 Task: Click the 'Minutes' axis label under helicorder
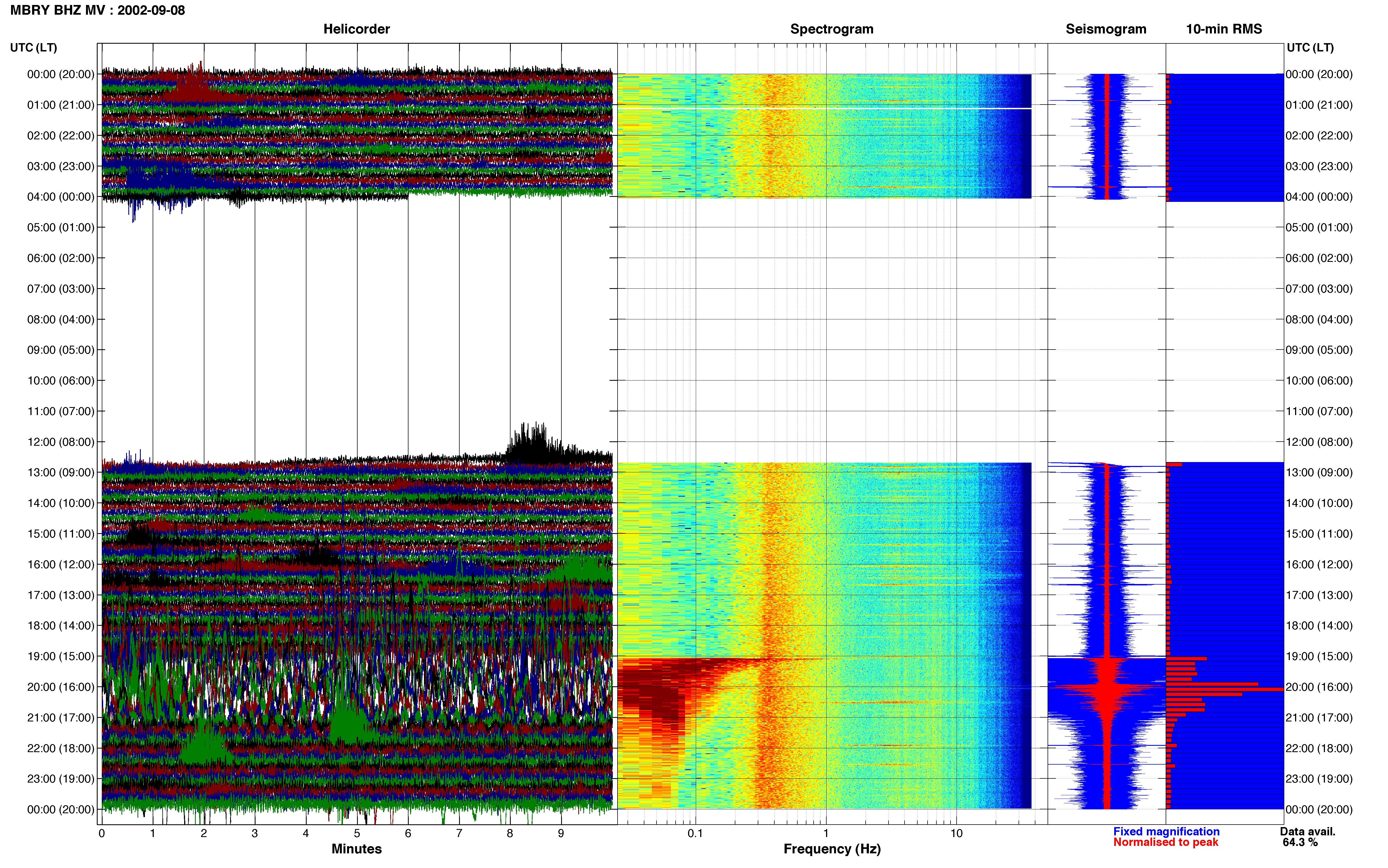point(356,849)
